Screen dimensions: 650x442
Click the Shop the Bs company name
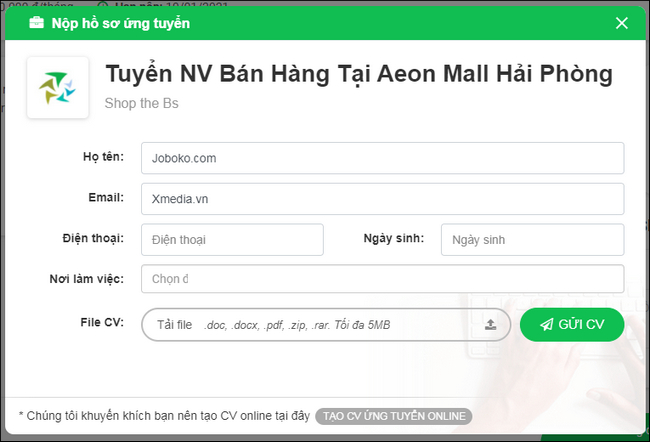pyautogui.click(x=141, y=103)
